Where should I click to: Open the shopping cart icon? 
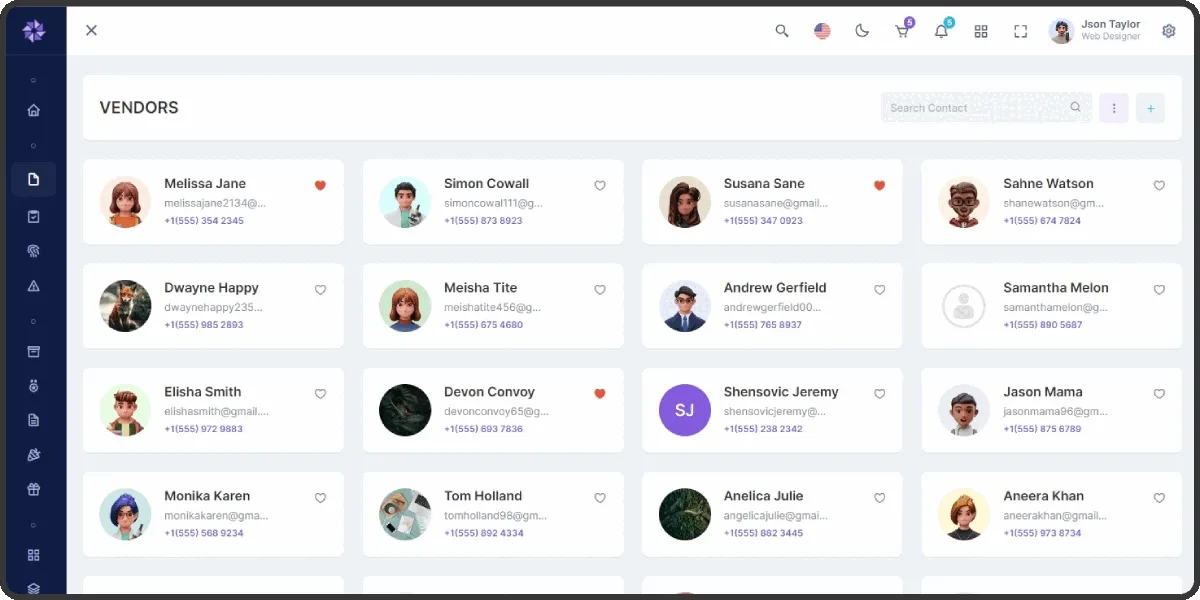tap(902, 31)
